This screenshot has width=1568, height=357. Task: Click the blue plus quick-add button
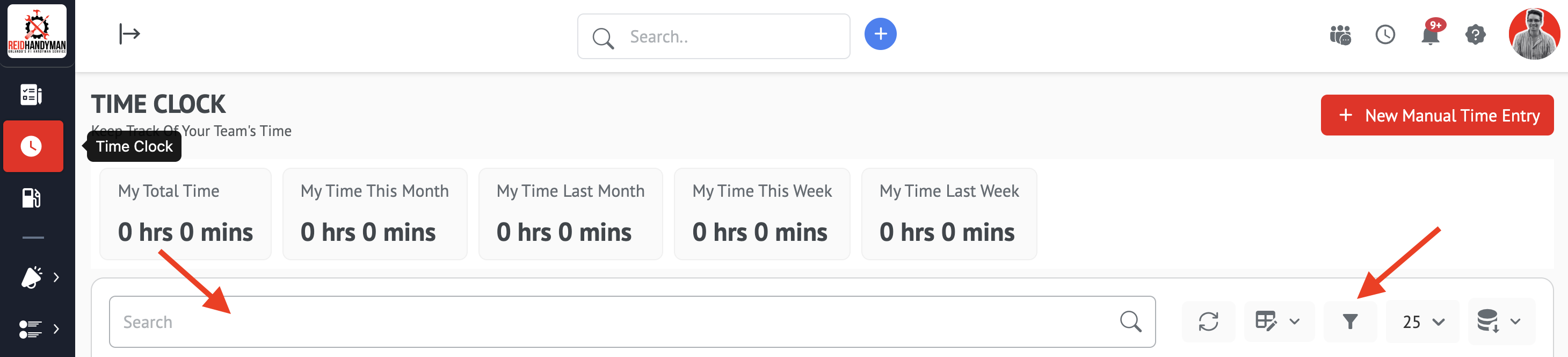(880, 34)
